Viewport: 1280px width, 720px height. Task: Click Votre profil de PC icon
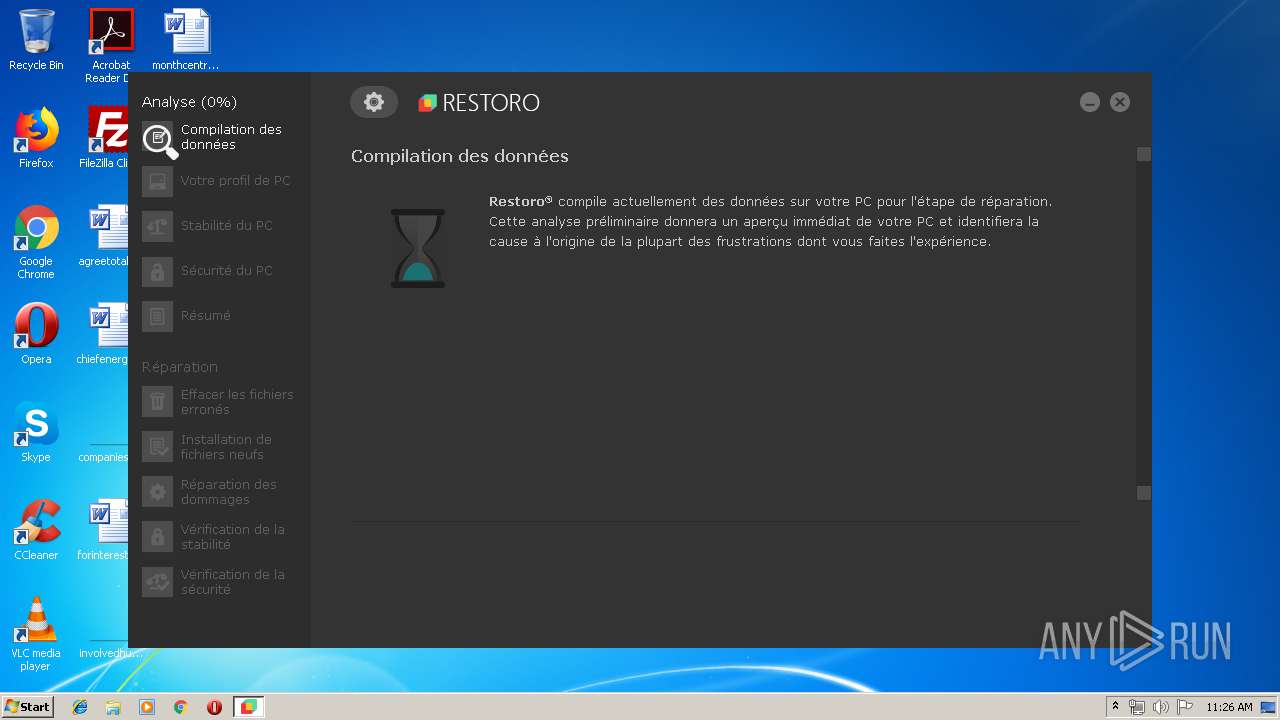click(157, 181)
